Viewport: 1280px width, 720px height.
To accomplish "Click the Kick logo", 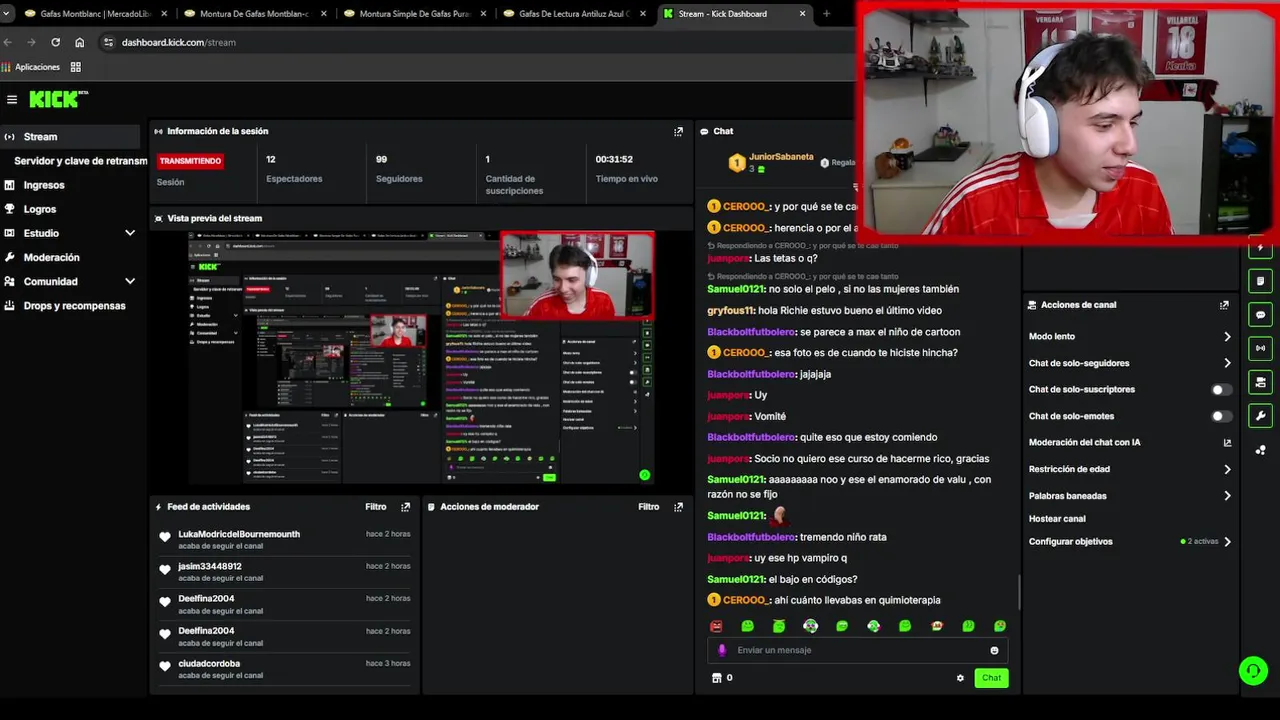I will pos(58,99).
